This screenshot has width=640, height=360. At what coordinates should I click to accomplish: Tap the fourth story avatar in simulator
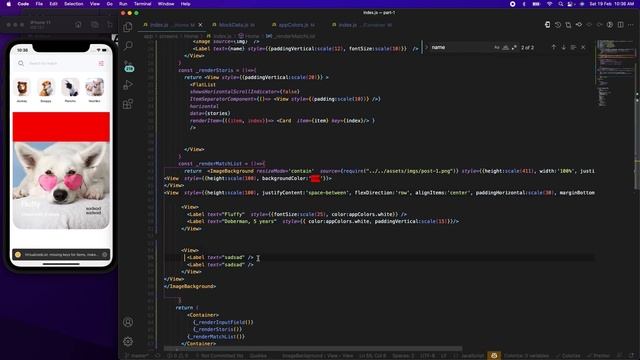pos(94,87)
